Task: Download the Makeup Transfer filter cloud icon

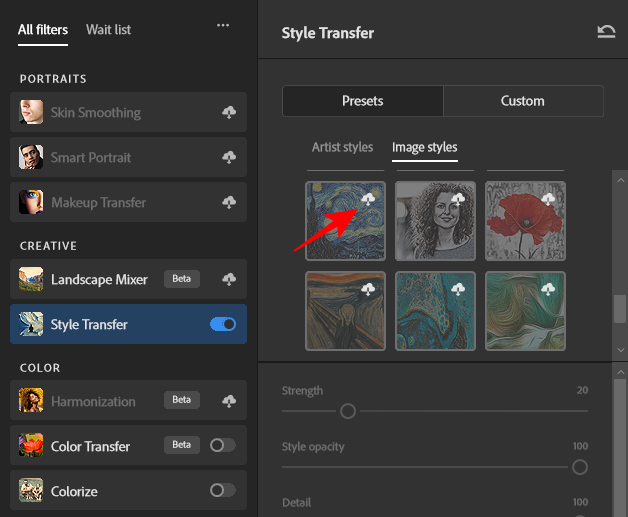Action: click(x=229, y=202)
